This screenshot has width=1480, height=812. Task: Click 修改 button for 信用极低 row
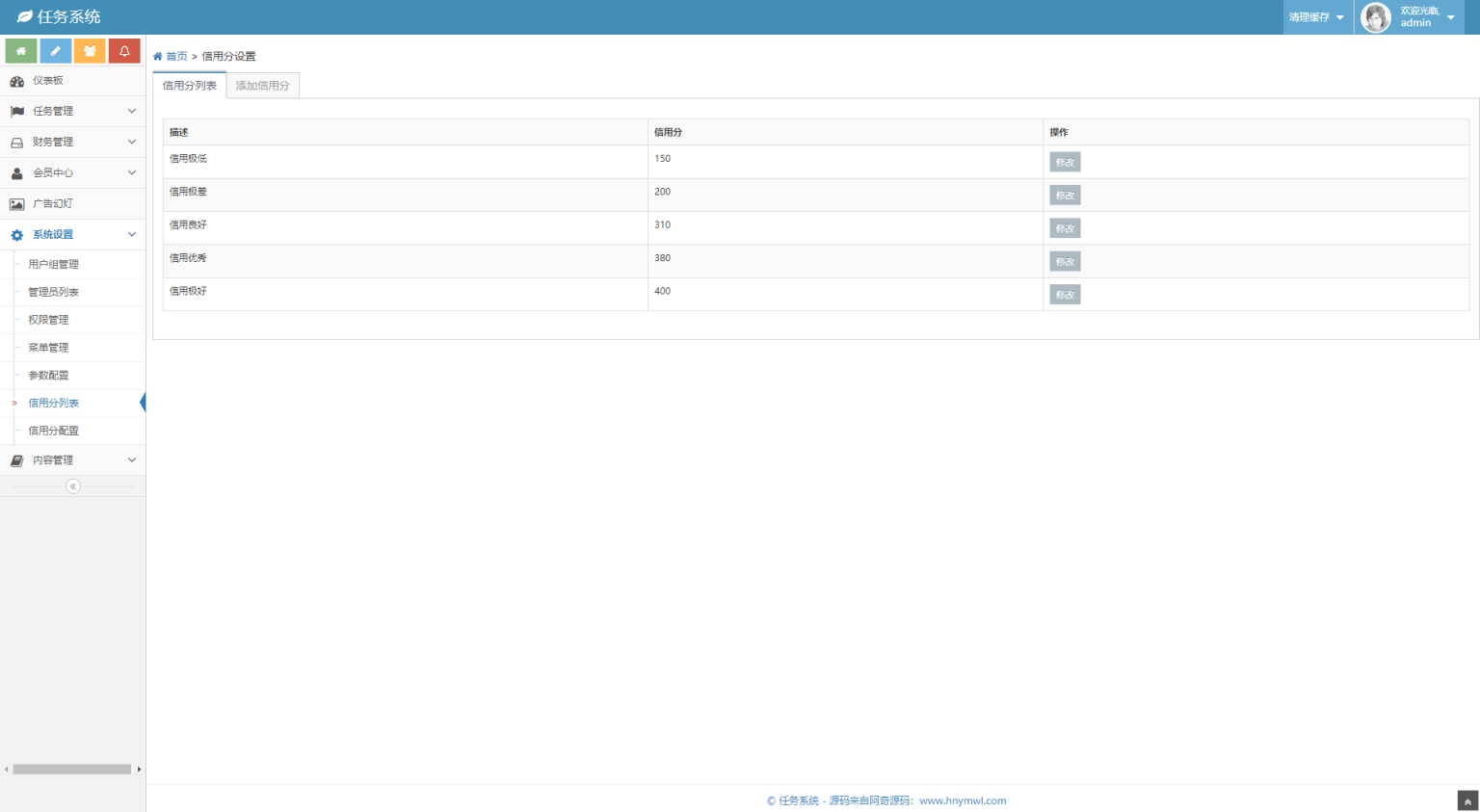click(1065, 162)
